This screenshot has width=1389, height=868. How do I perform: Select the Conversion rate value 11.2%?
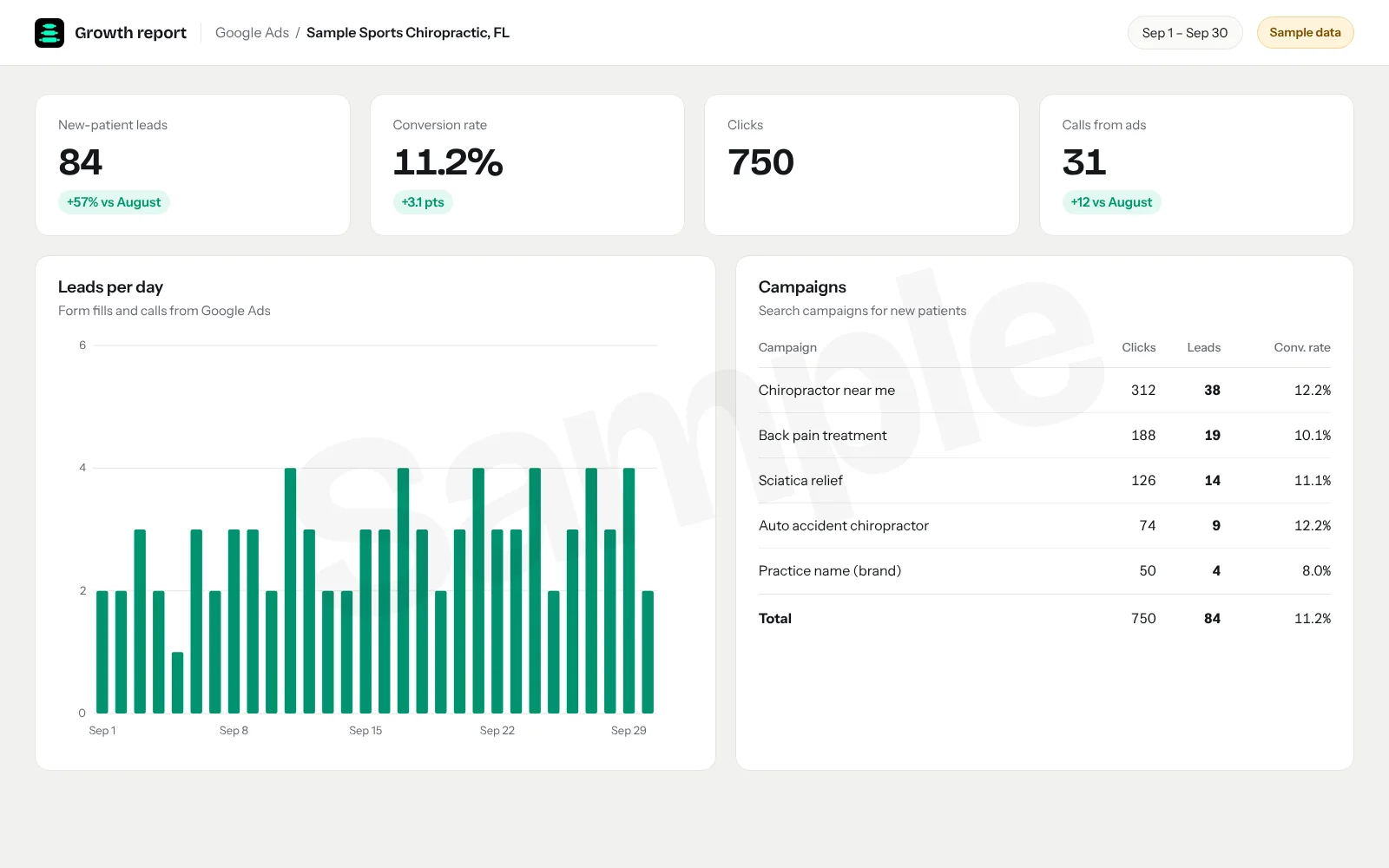[x=448, y=162]
